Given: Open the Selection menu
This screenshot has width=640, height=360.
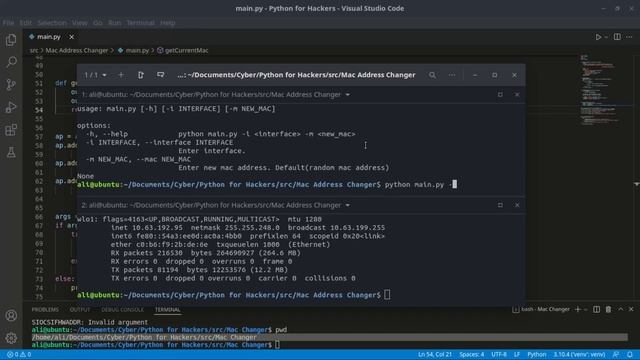Looking at the screenshot, I should [x=52, y=23].
